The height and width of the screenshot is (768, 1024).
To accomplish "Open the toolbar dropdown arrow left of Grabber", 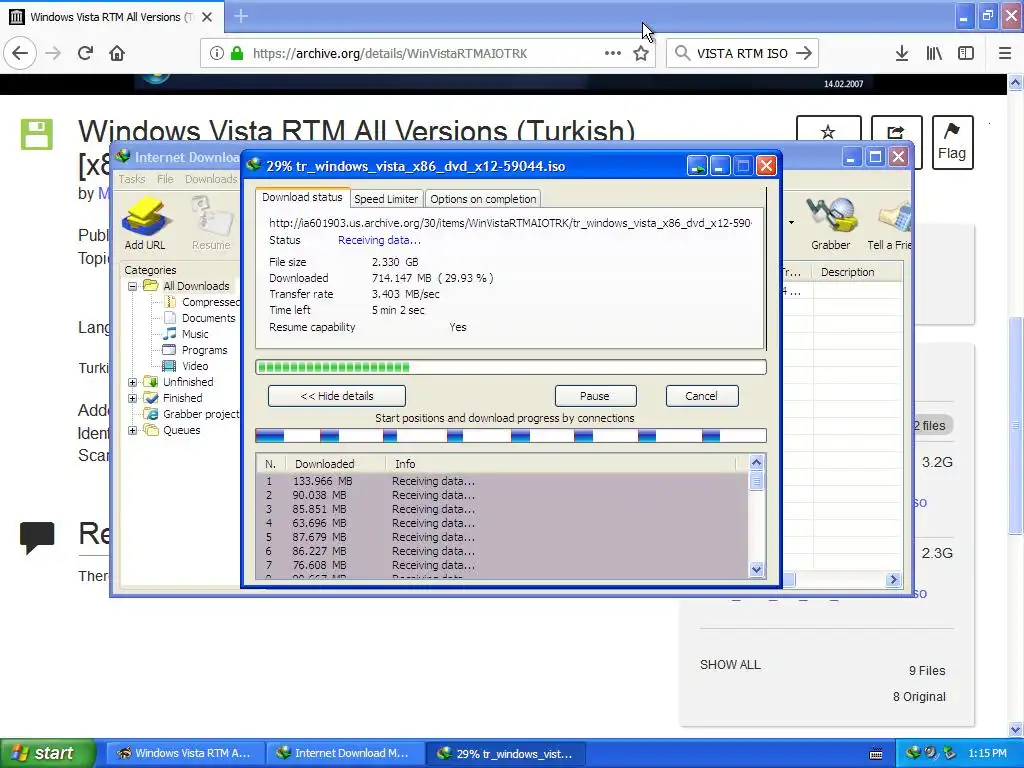I will (791, 223).
